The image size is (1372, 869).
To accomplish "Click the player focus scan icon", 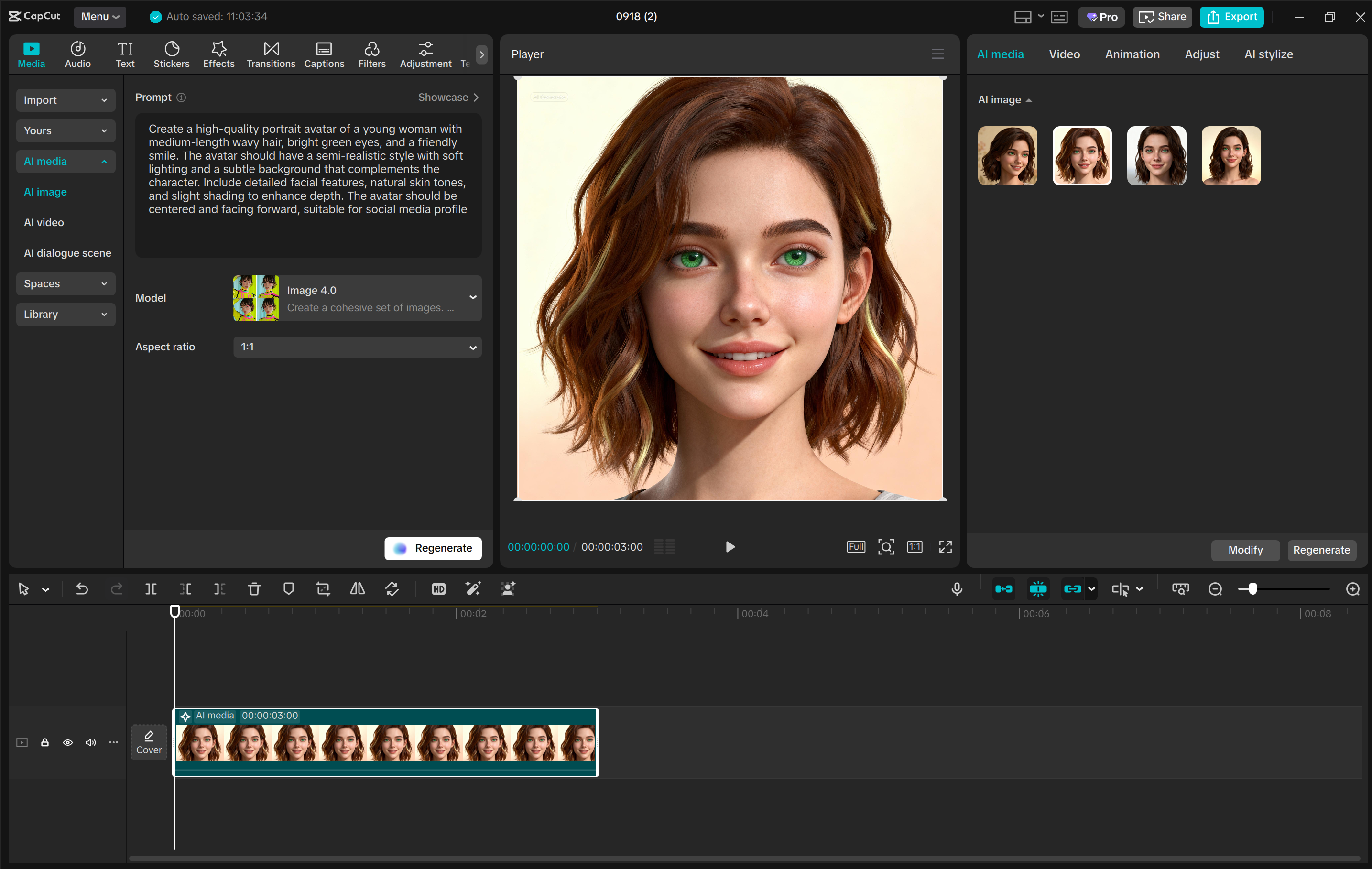I will click(886, 547).
